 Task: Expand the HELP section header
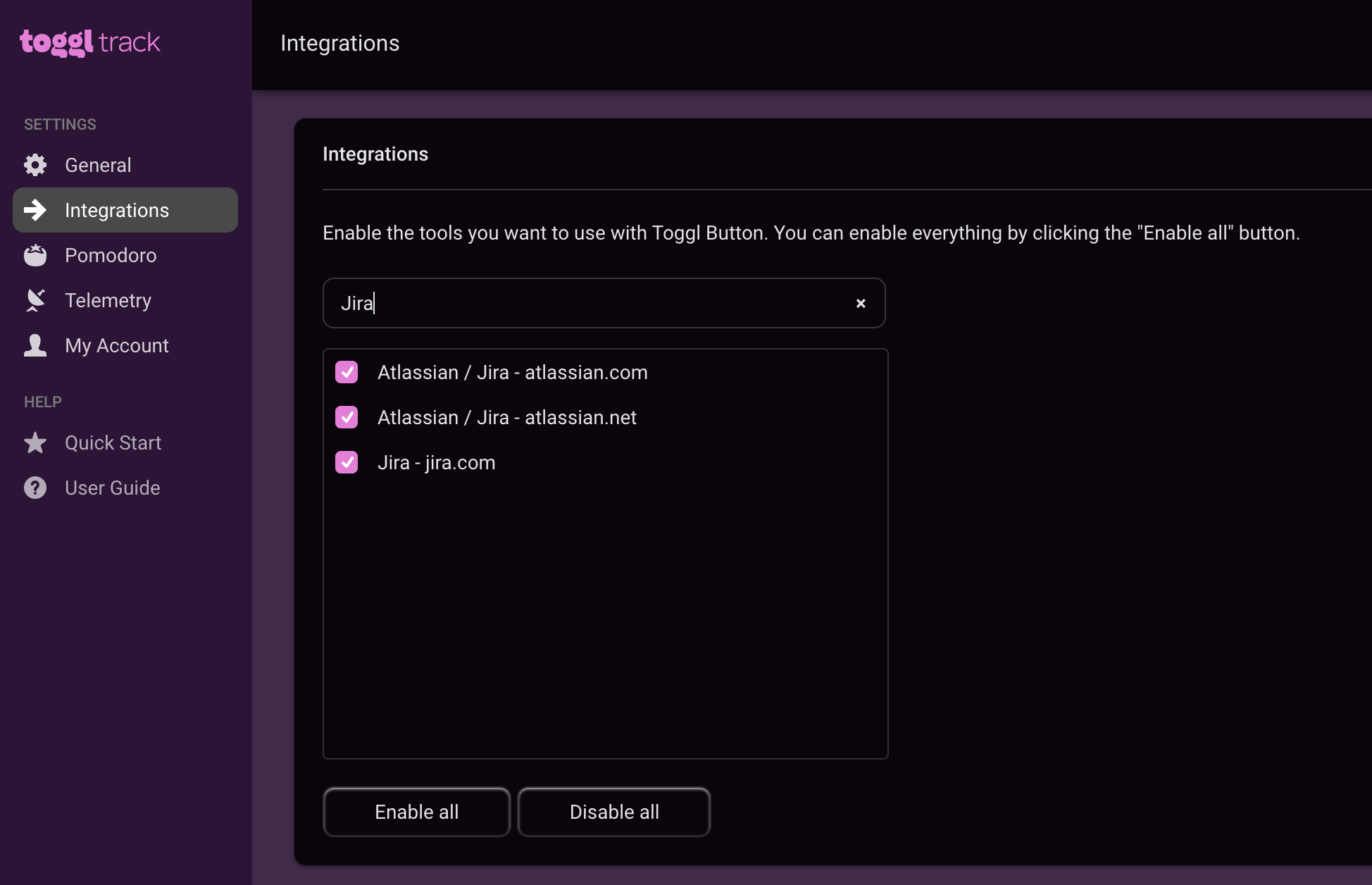tap(42, 401)
